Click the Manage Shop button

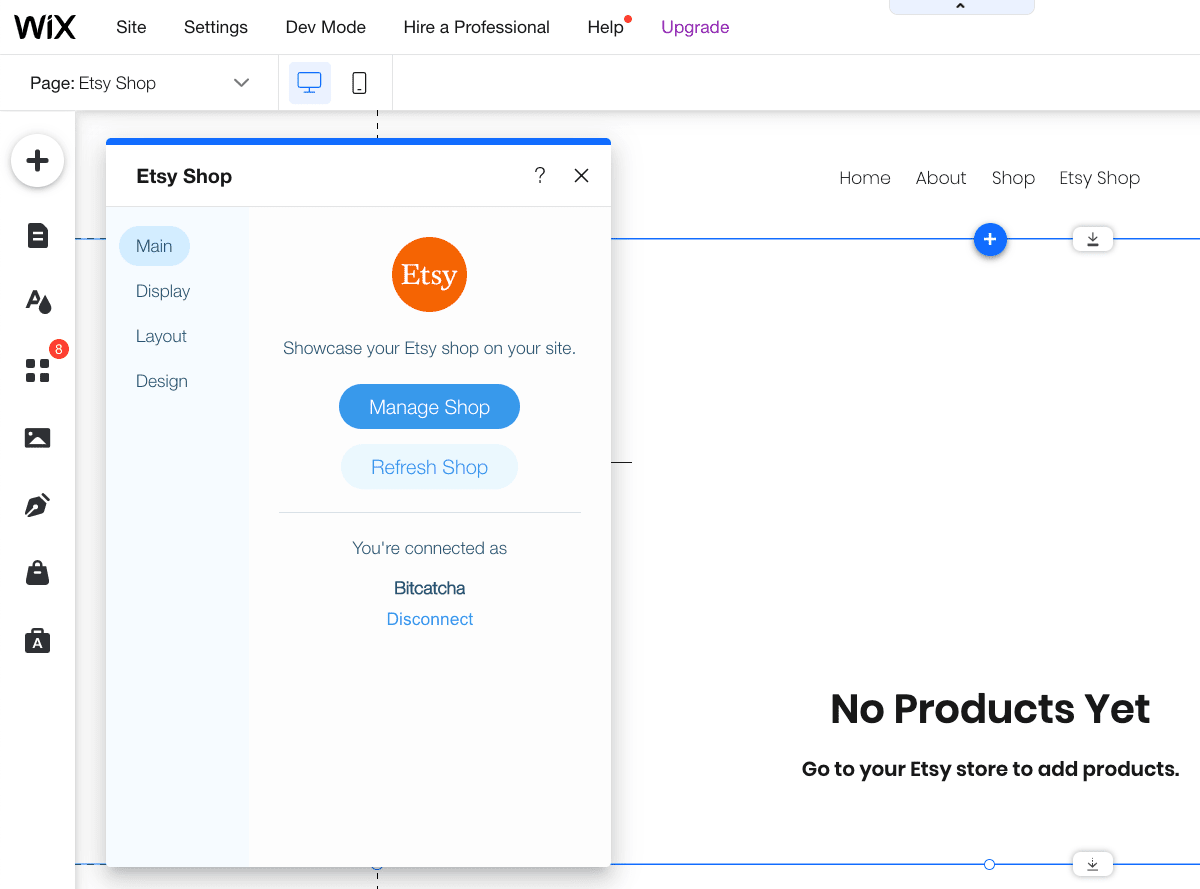pos(430,407)
